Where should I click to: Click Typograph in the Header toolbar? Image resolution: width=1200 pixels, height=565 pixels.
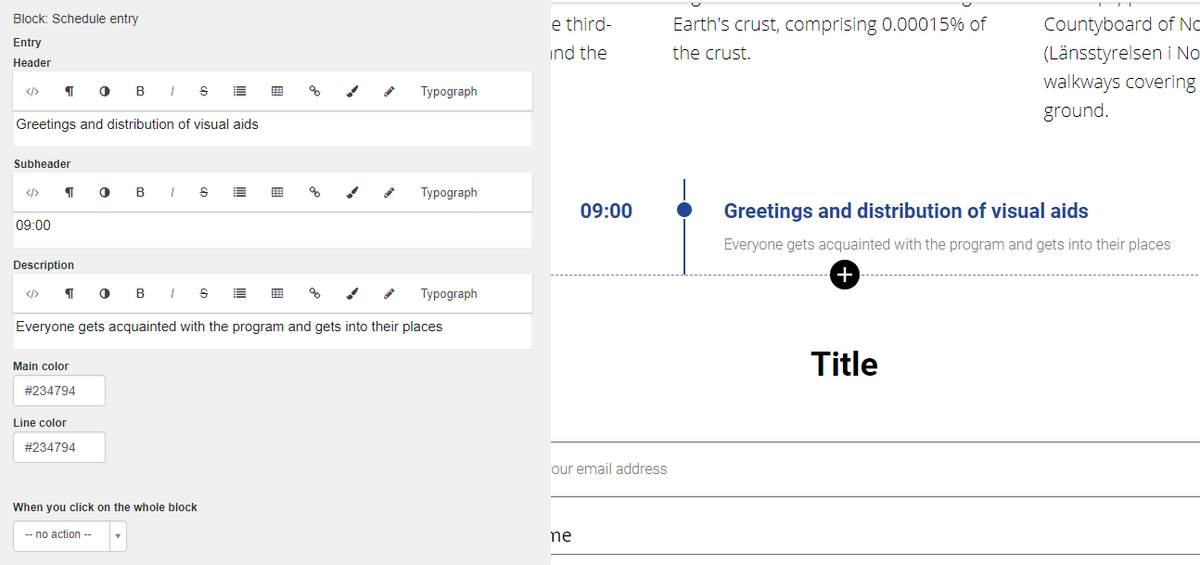(x=449, y=91)
